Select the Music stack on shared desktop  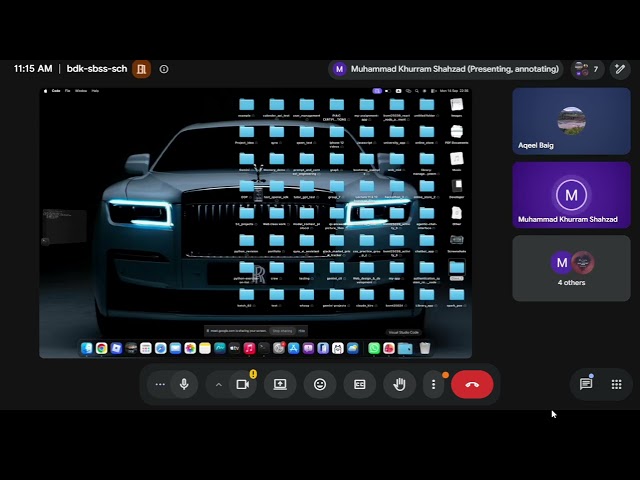click(x=456, y=161)
